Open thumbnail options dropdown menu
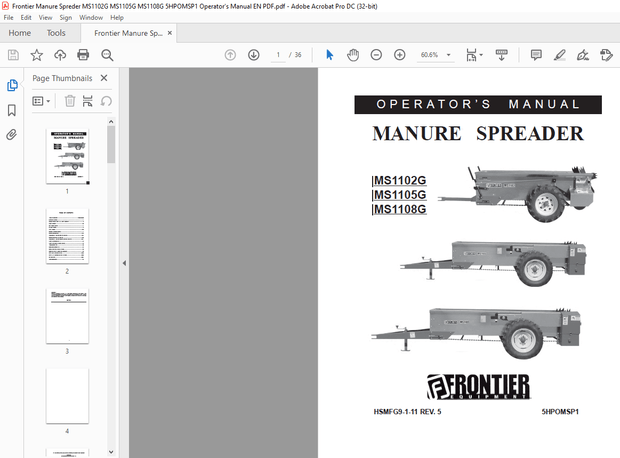The image size is (620, 458). pos(41,101)
